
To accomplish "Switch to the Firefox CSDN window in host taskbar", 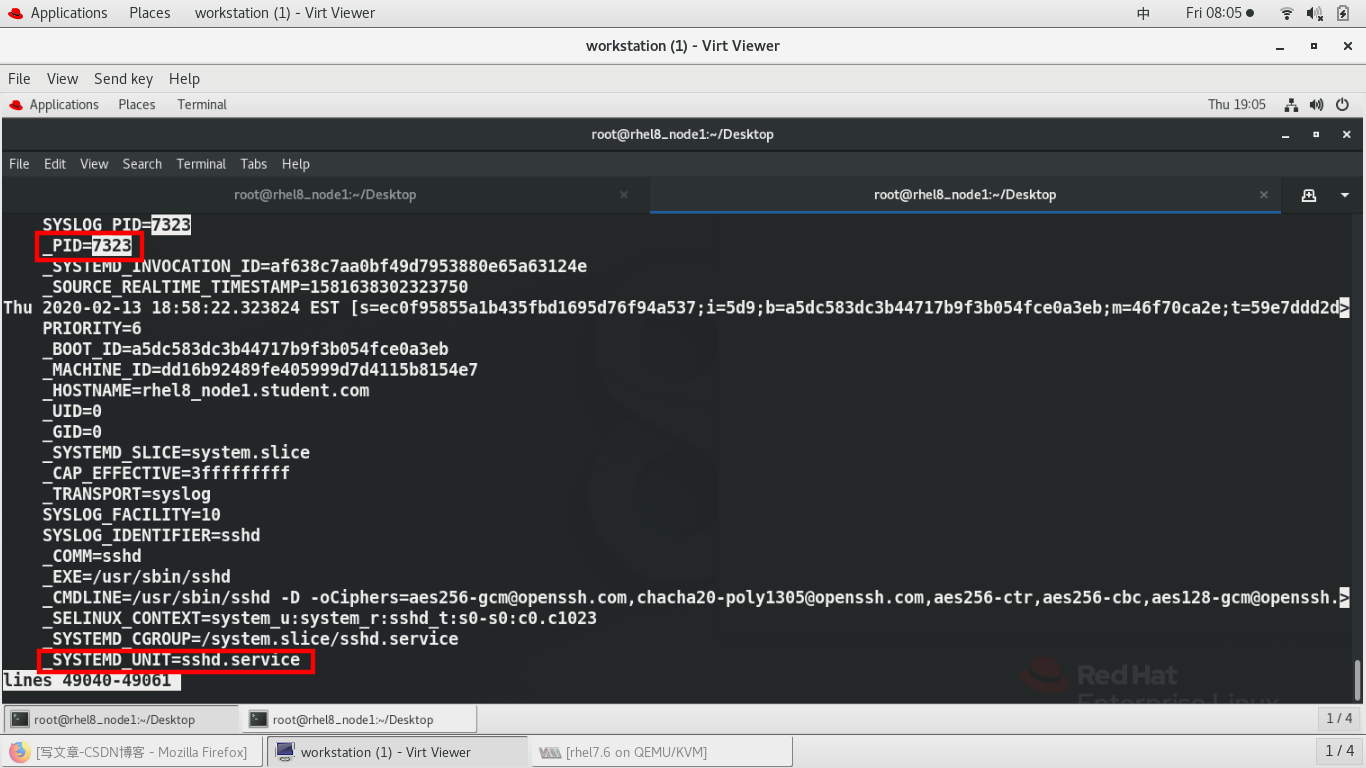I will [x=135, y=752].
